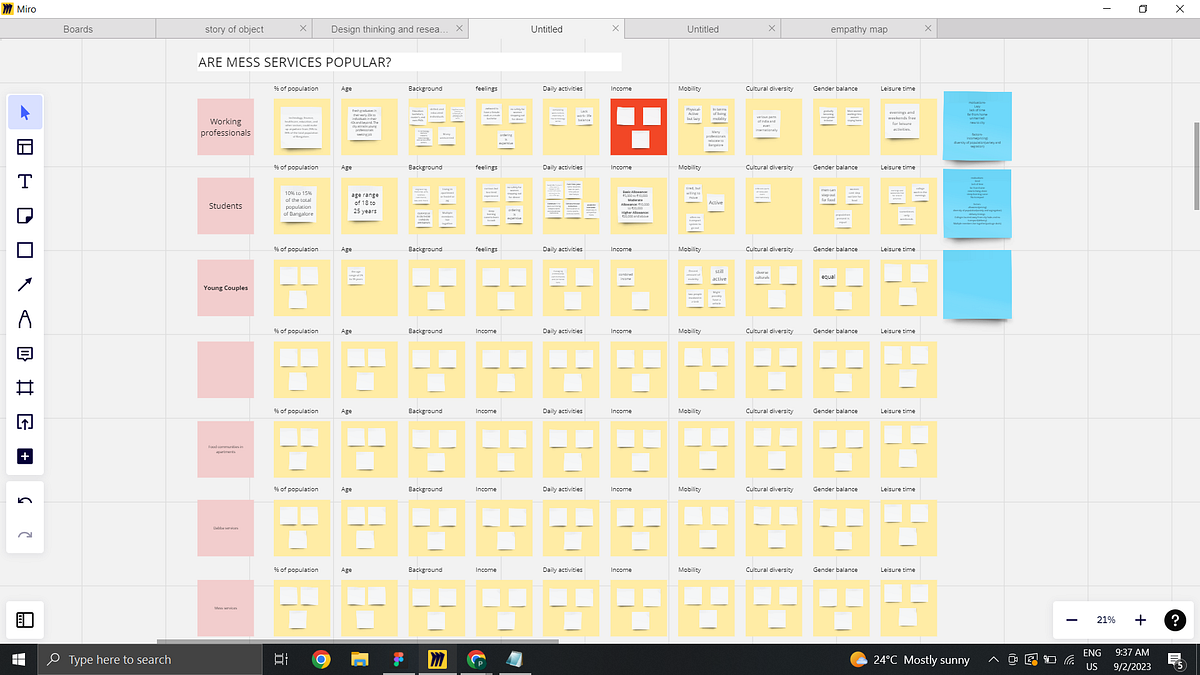Screen dimensions: 1200x675
Task: Close the Design thinking and research tab
Action: [x=459, y=29]
